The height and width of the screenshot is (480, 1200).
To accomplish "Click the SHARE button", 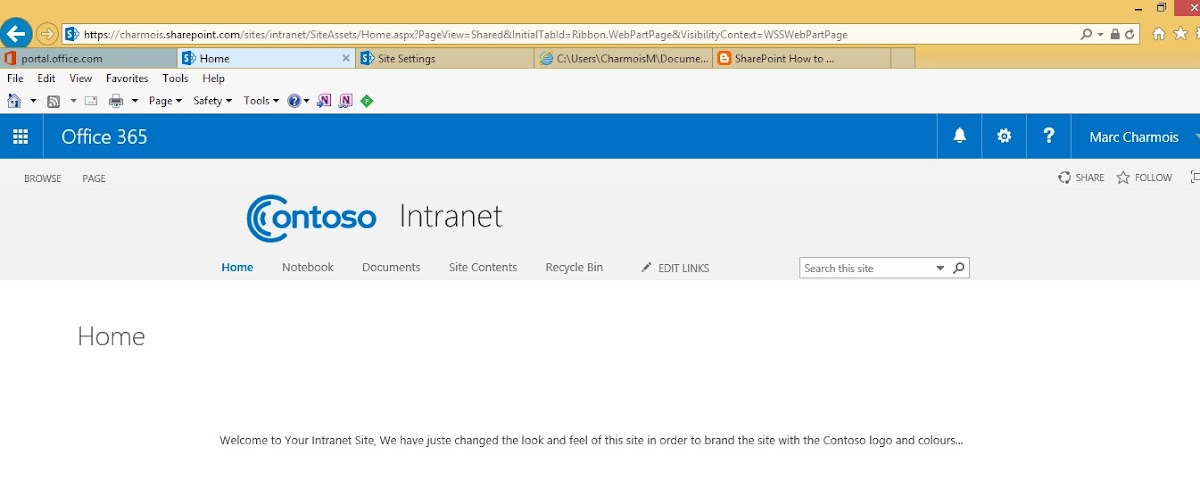I will [x=1082, y=178].
